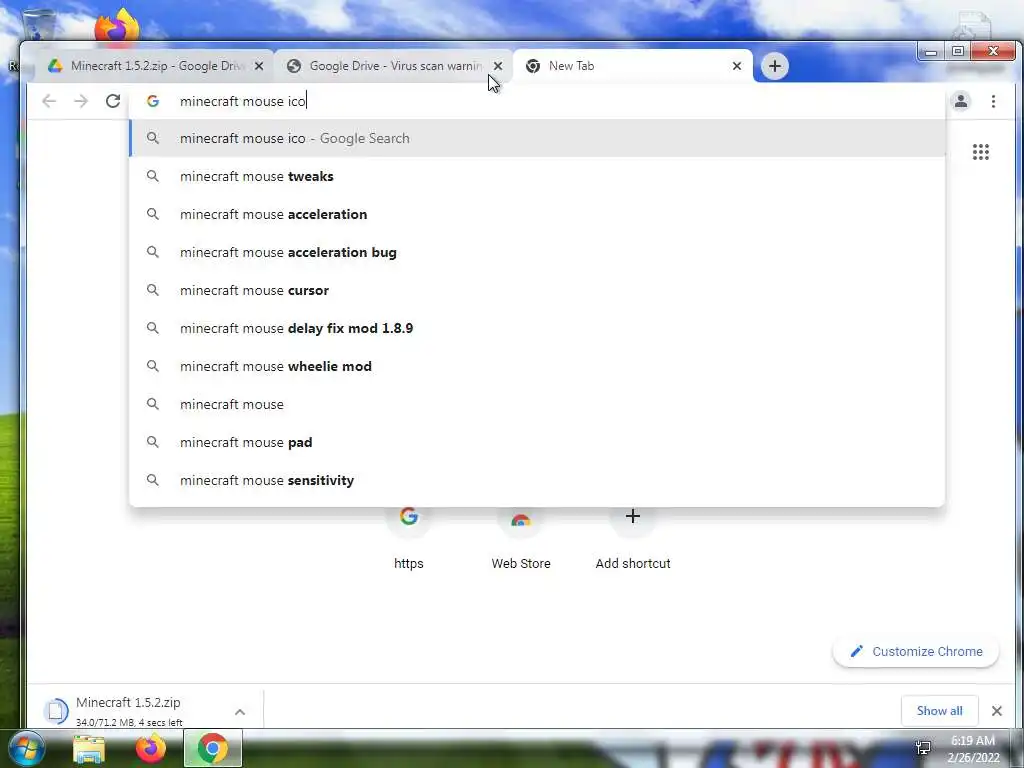Viewport: 1024px width, 768px height.
Task: Select suggestion minecraft mouse cursor
Action: pos(537,290)
